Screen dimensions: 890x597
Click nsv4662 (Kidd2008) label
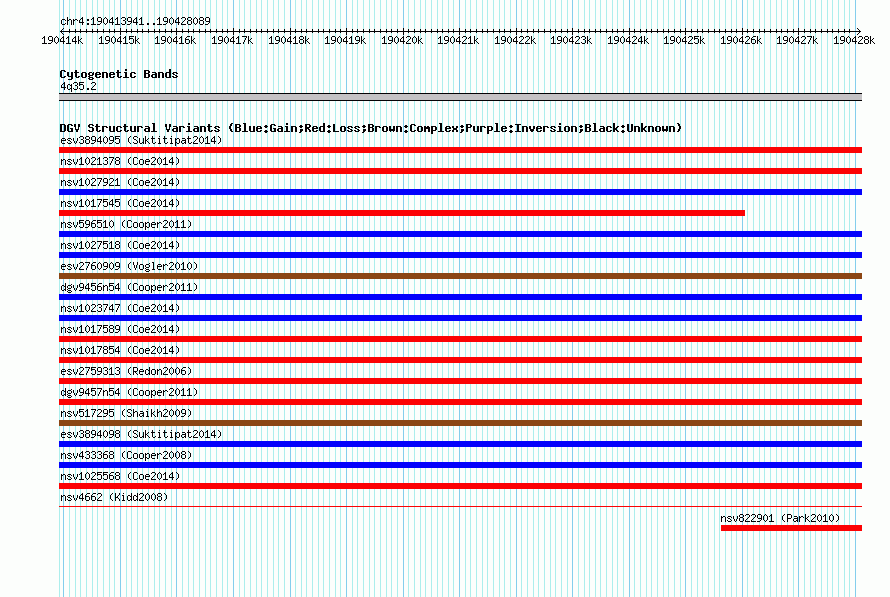[114, 497]
